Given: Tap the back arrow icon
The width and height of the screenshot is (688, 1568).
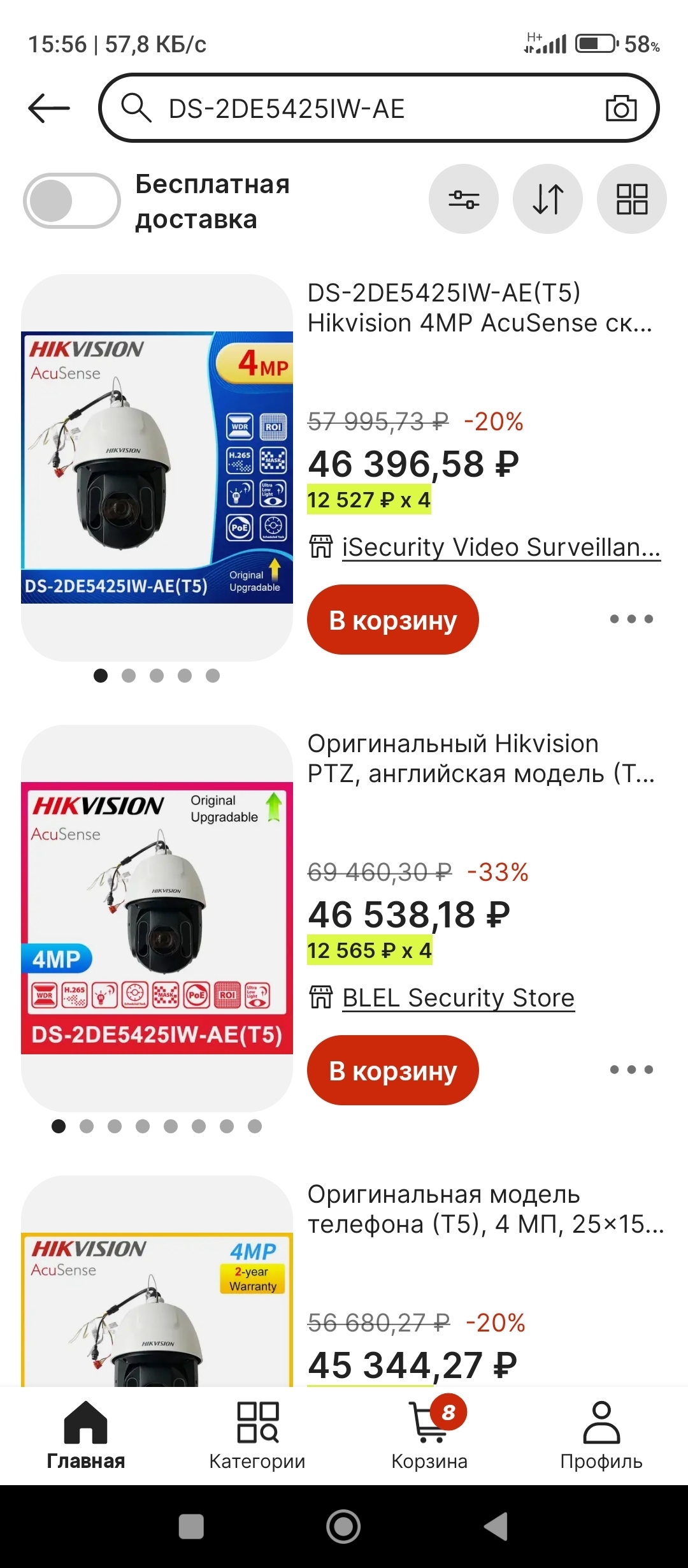Looking at the screenshot, I should [49, 108].
